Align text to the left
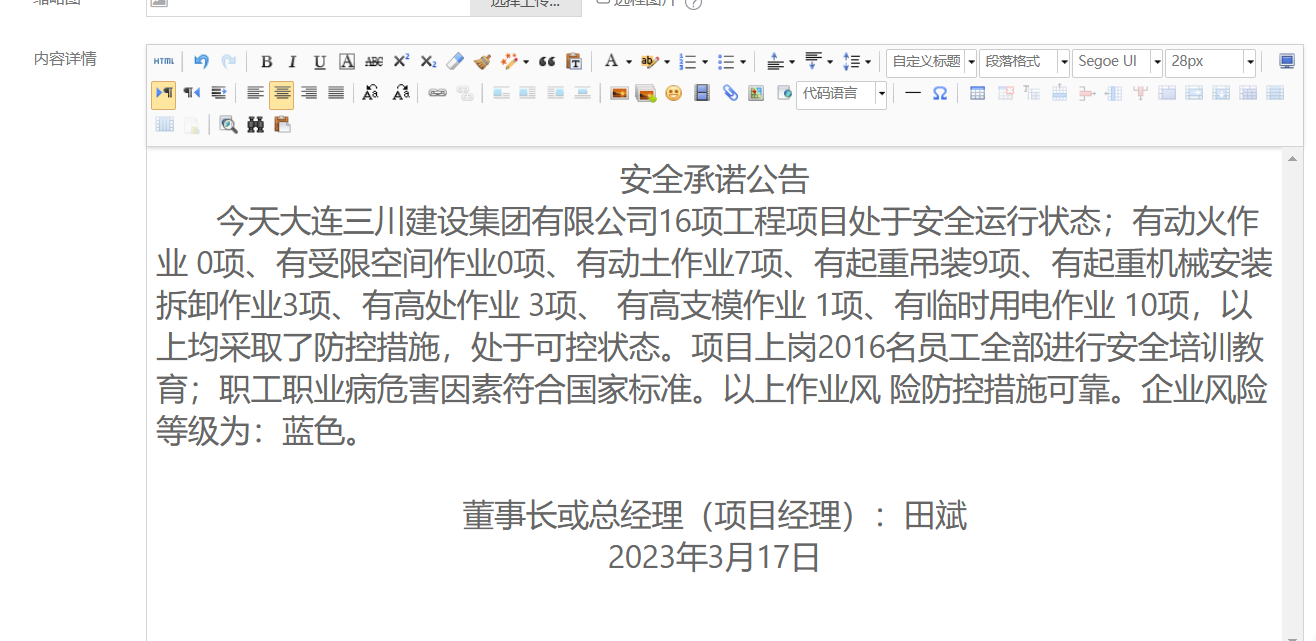Image resolution: width=1316 pixels, height=641 pixels. [x=256, y=93]
